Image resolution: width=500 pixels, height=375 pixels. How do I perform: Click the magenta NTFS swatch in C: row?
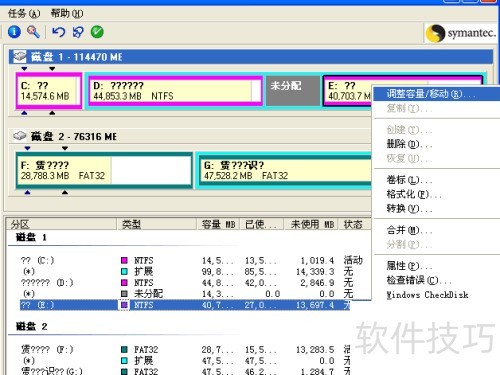[124, 260]
